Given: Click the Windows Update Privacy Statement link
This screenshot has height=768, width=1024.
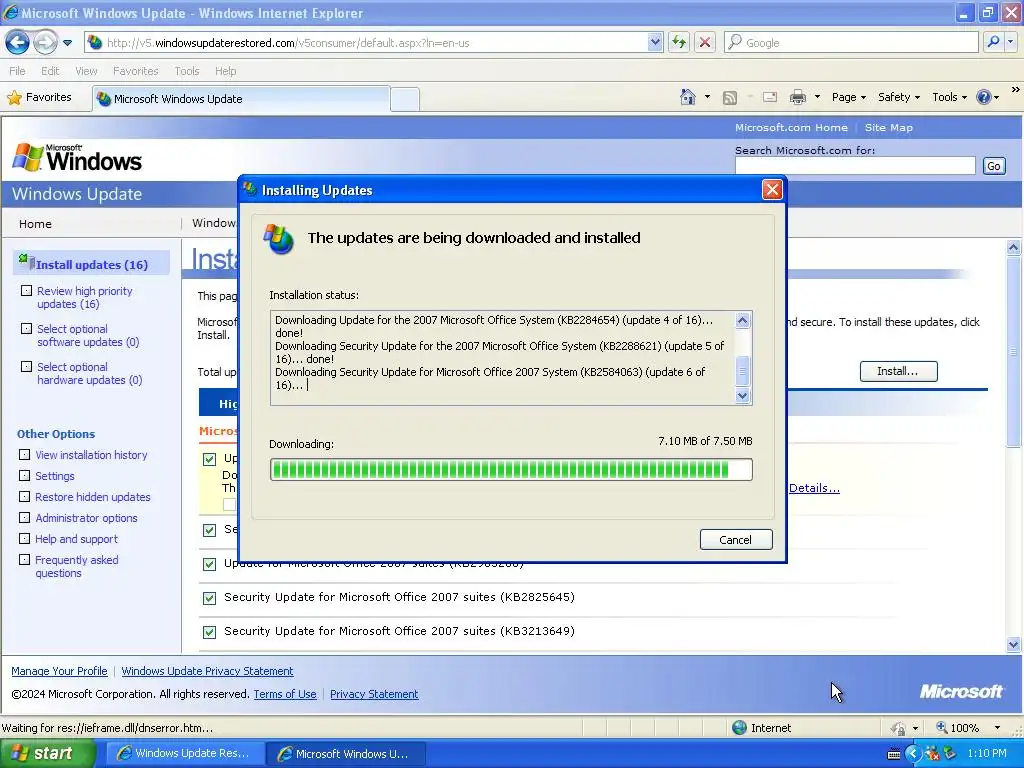Looking at the screenshot, I should [207, 671].
